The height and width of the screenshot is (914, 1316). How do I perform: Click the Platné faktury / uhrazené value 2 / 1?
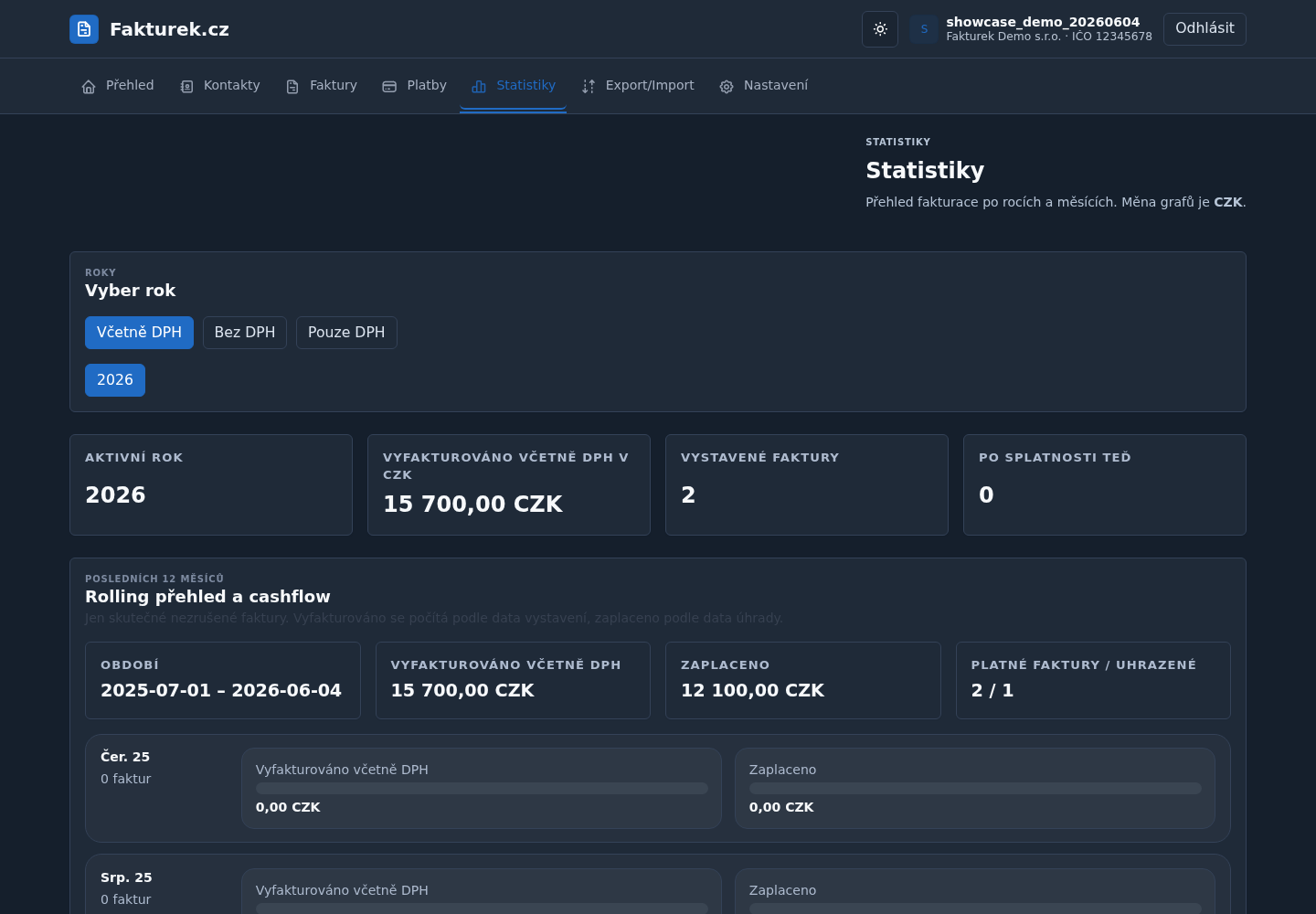[x=992, y=690]
